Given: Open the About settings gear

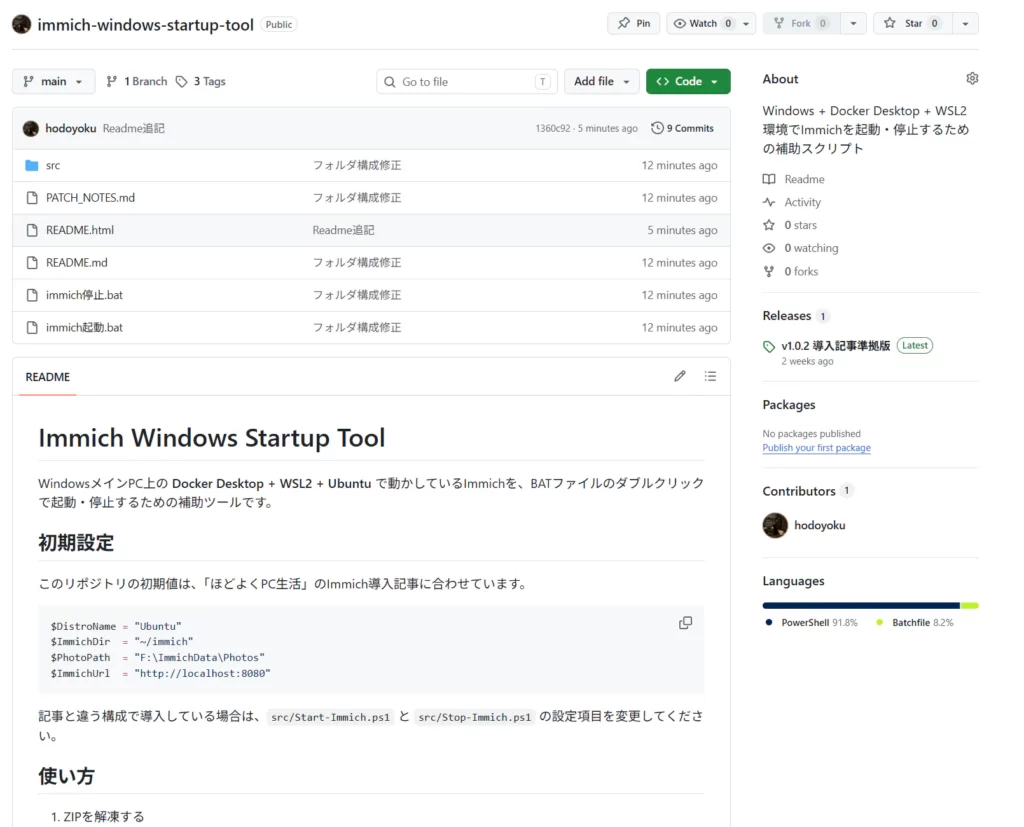Looking at the screenshot, I should [x=972, y=78].
